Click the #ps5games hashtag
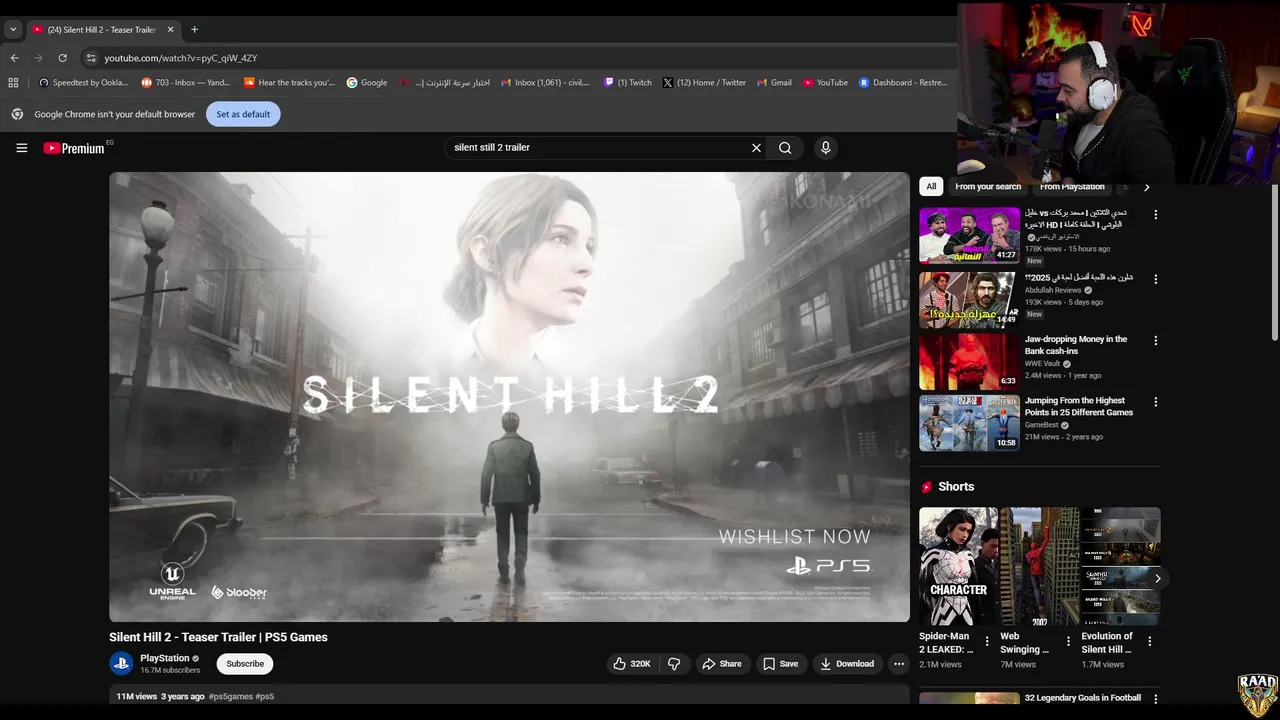The image size is (1280, 720). click(230, 697)
